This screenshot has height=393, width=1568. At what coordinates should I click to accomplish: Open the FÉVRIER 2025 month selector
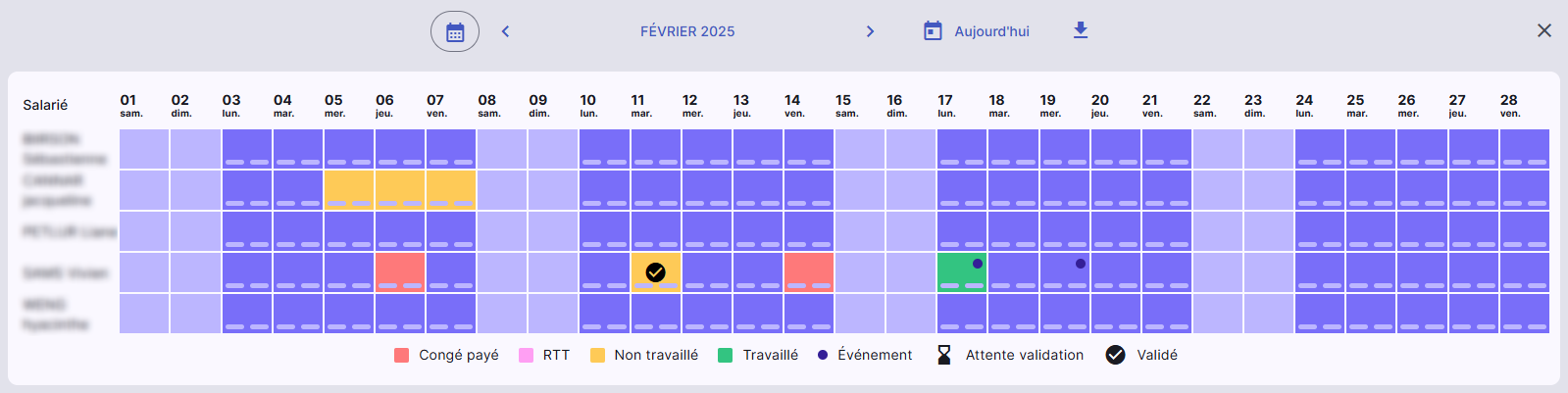click(687, 31)
